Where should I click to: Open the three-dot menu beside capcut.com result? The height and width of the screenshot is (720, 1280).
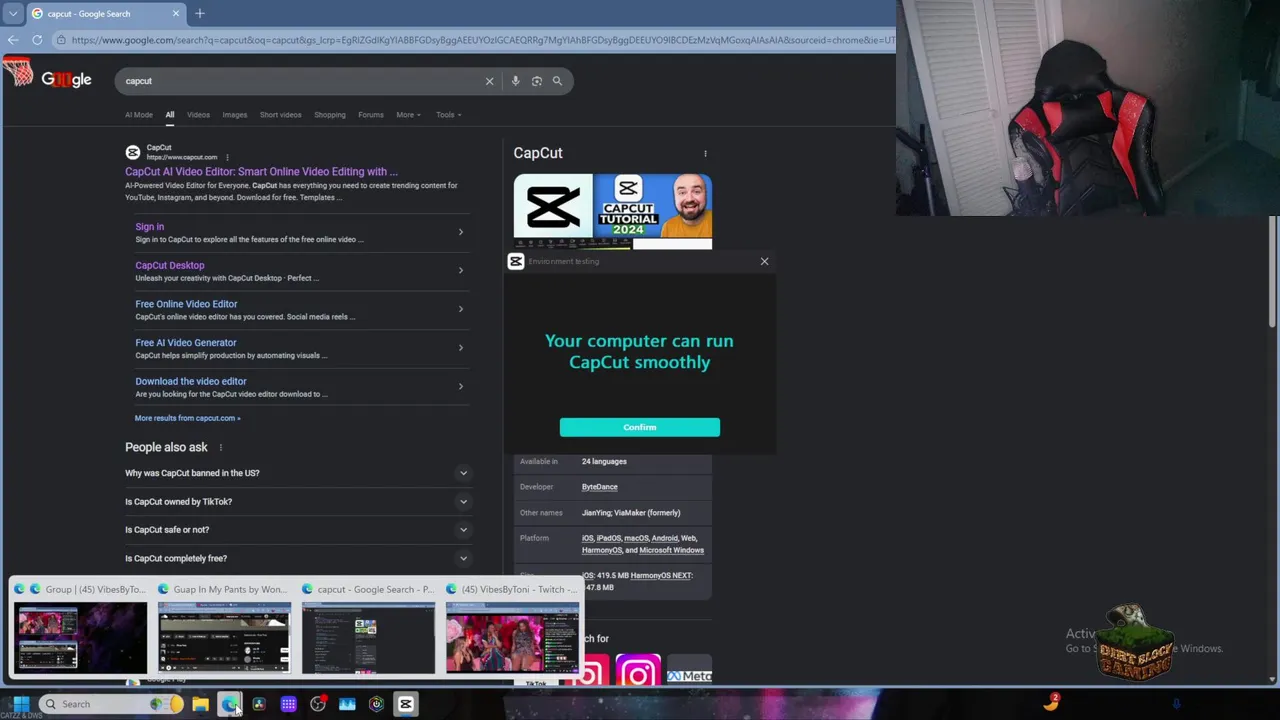[227, 157]
